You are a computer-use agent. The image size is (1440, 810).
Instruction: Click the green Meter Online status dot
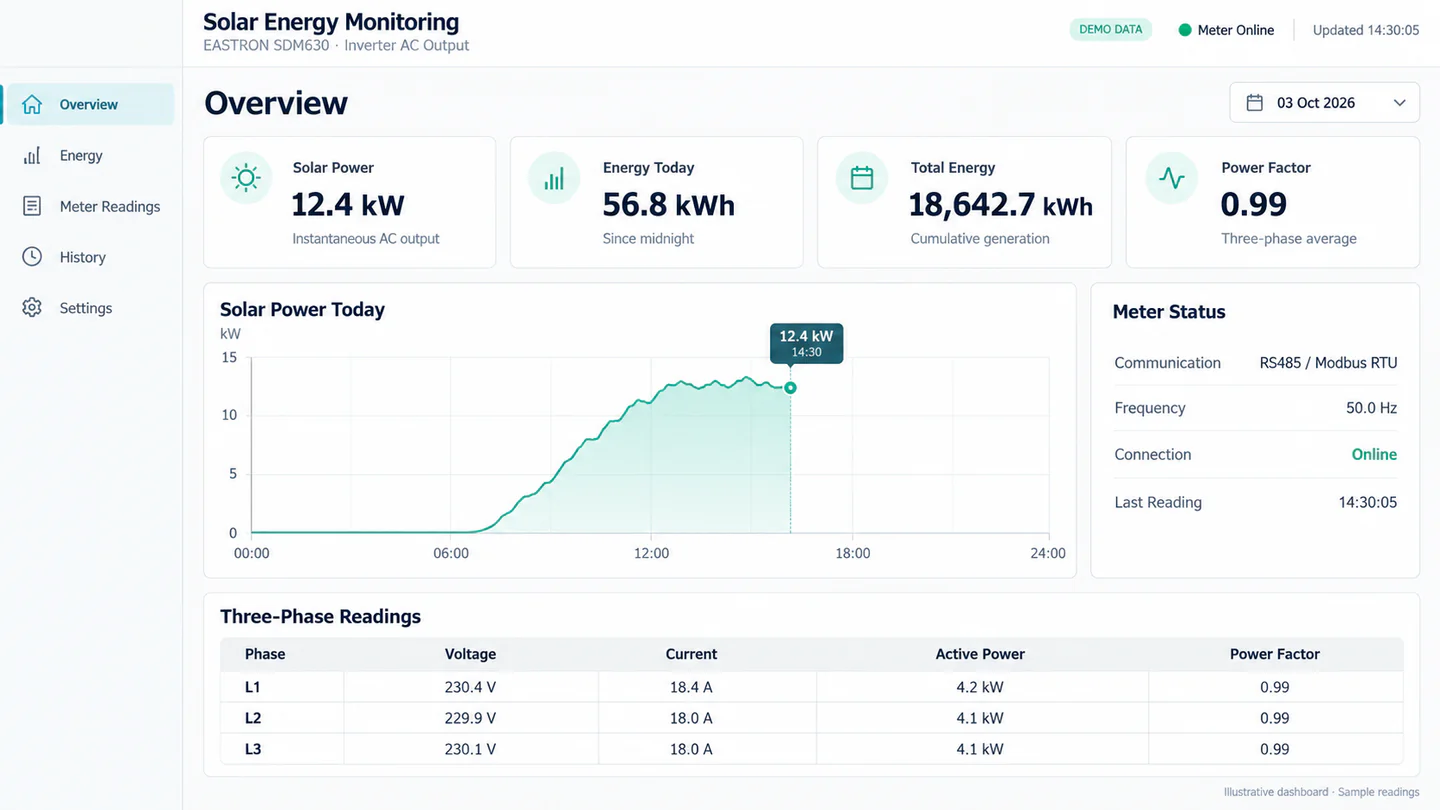(1185, 30)
